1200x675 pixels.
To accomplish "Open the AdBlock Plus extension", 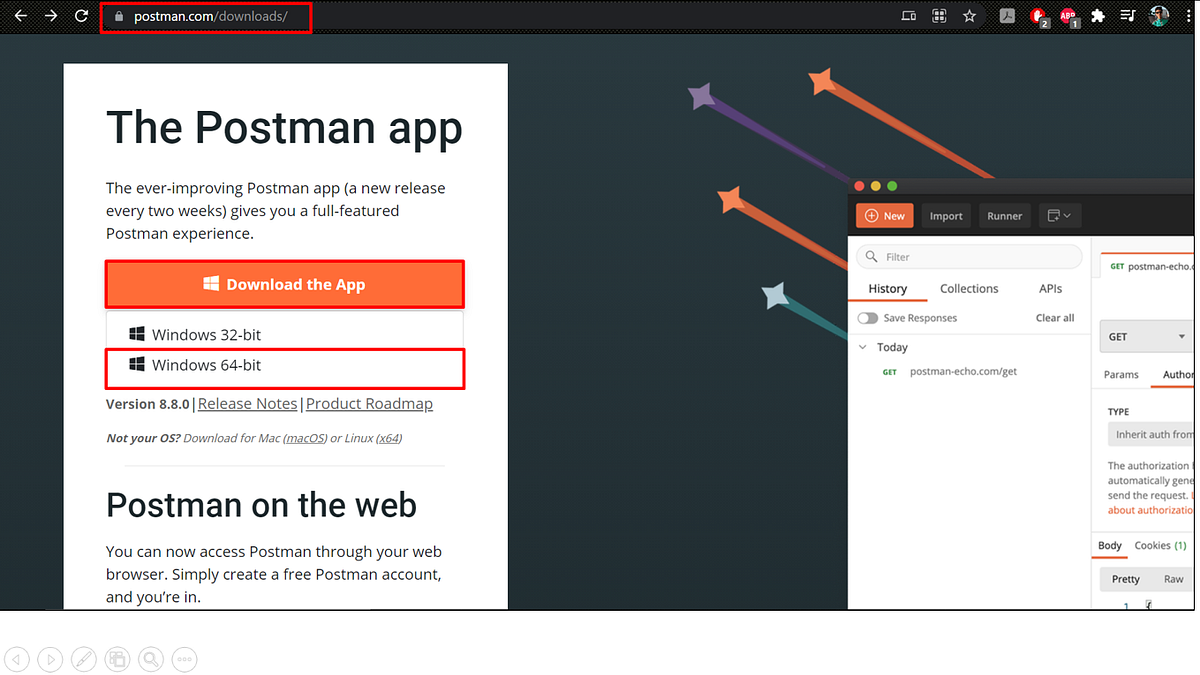I will (1068, 16).
